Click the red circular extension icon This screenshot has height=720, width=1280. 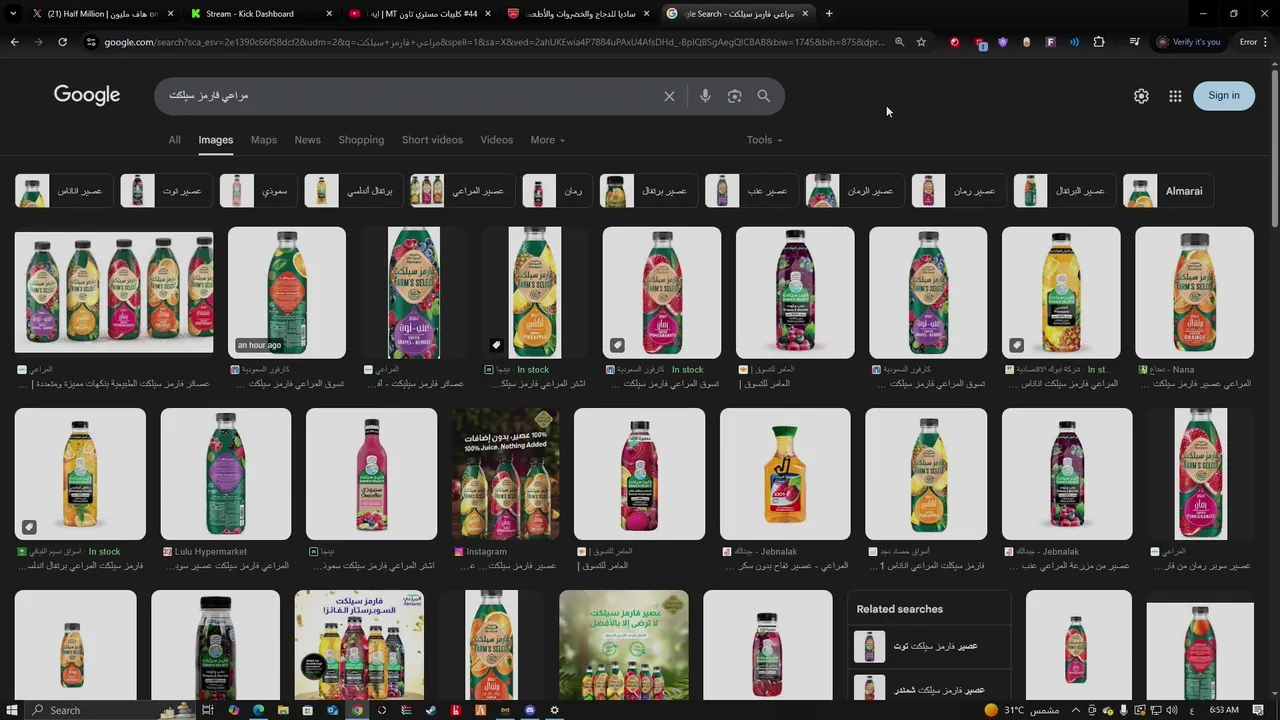pyautogui.click(x=954, y=42)
